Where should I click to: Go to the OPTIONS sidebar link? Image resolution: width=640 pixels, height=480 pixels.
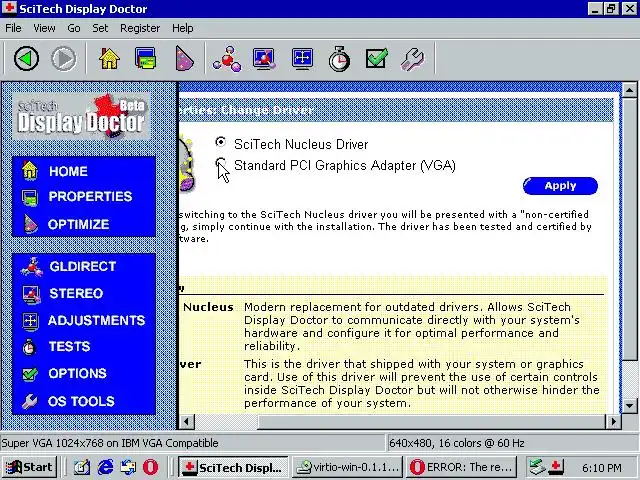[77, 373]
